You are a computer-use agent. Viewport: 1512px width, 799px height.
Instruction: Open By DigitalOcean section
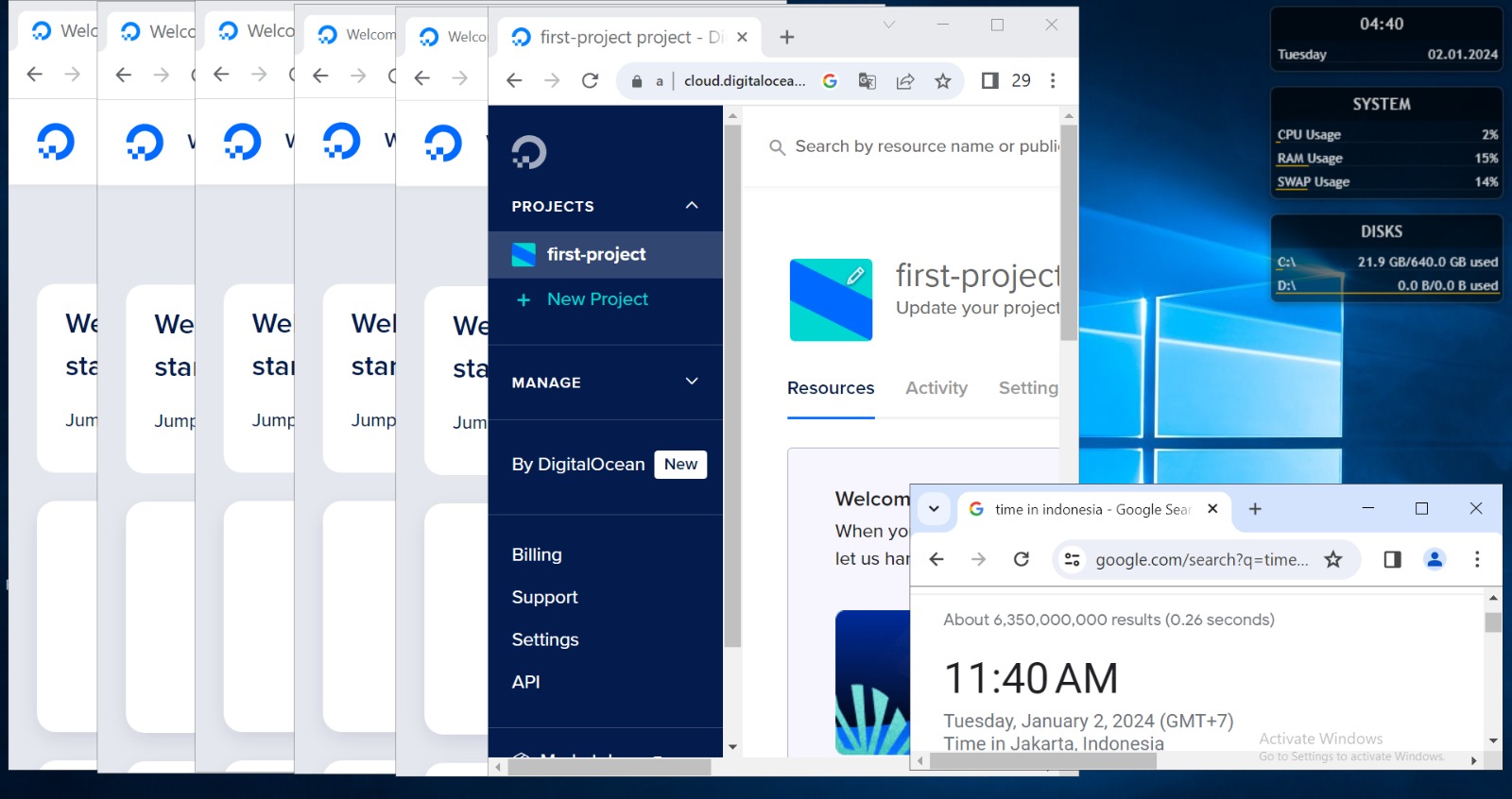[x=609, y=465]
